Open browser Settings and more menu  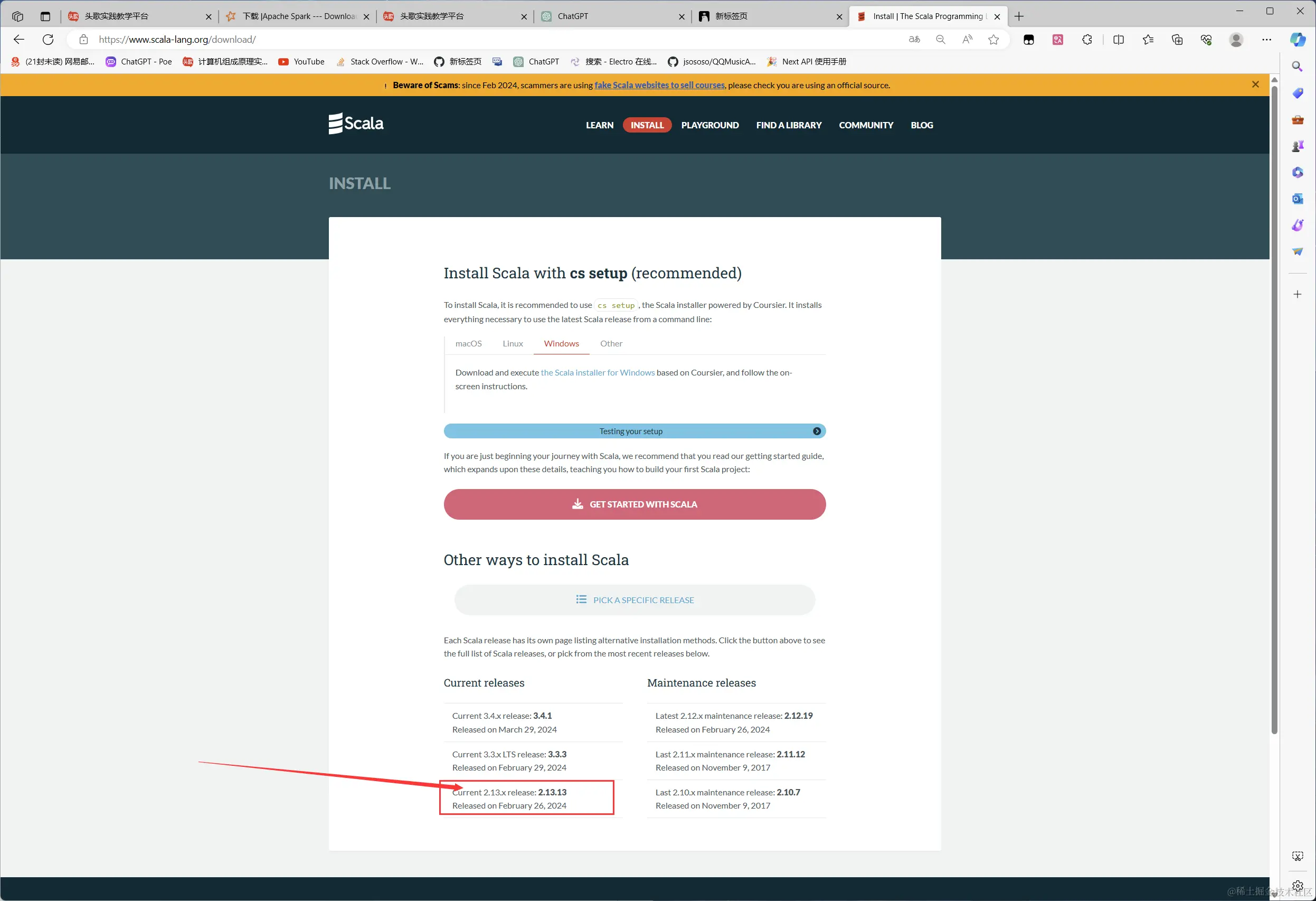click(1266, 40)
